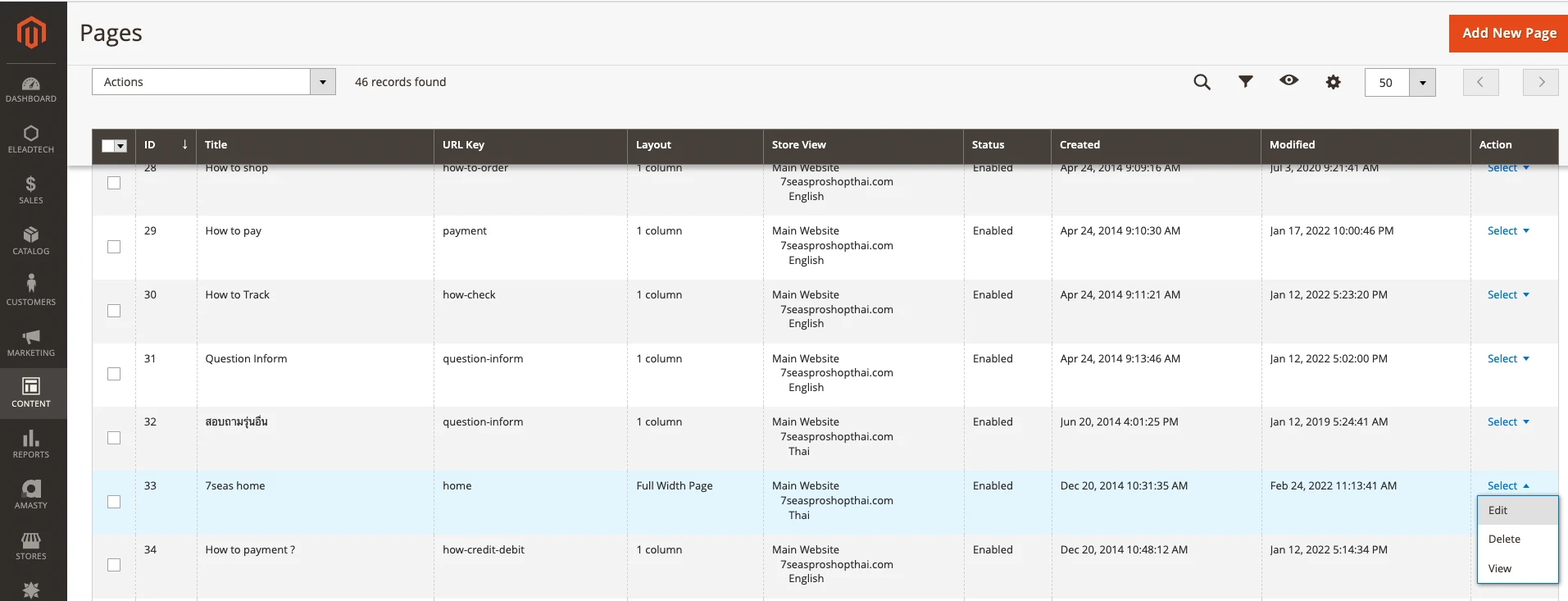Choose Delete from the action menu
The image size is (1568, 601).
coord(1517,539)
